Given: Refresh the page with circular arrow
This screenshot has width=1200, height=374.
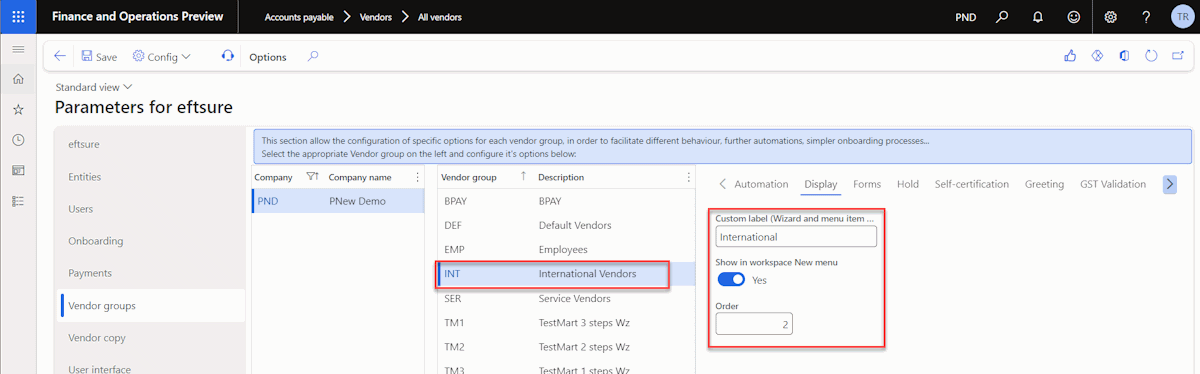Looking at the screenshot, I should click(x=1152, y=57).
